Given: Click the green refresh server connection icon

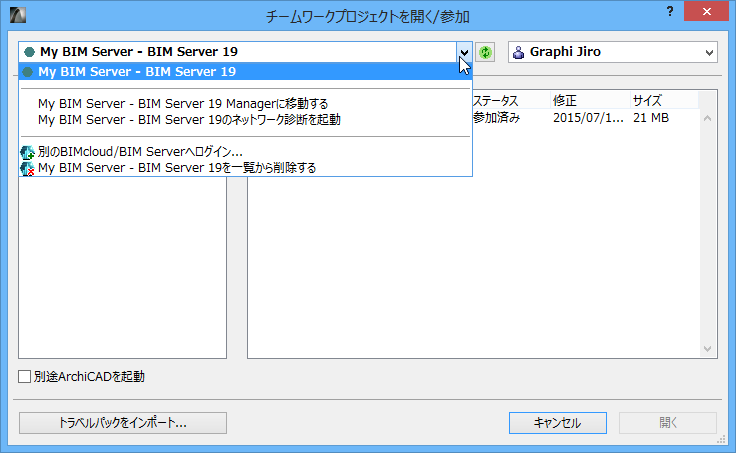Looking at the screenshot, I should (485, 52).
